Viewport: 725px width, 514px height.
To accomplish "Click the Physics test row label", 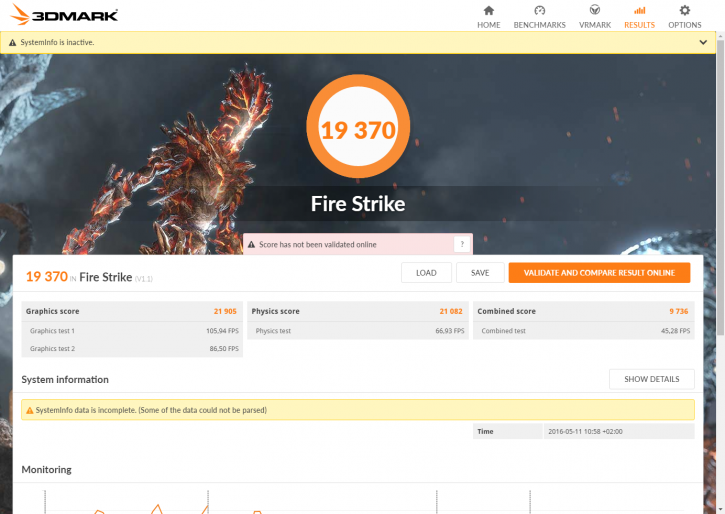I will coord(273,330).
